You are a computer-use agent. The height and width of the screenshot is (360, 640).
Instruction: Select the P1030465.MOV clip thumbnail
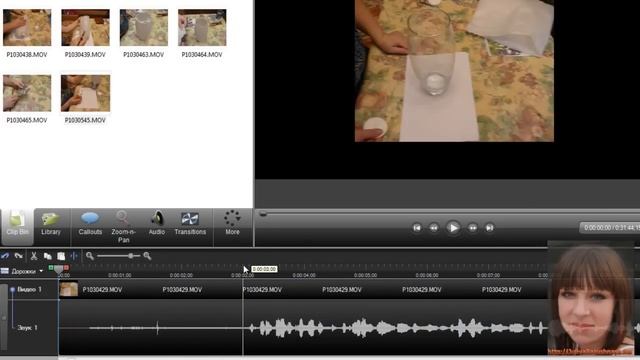tap(27, 93)
